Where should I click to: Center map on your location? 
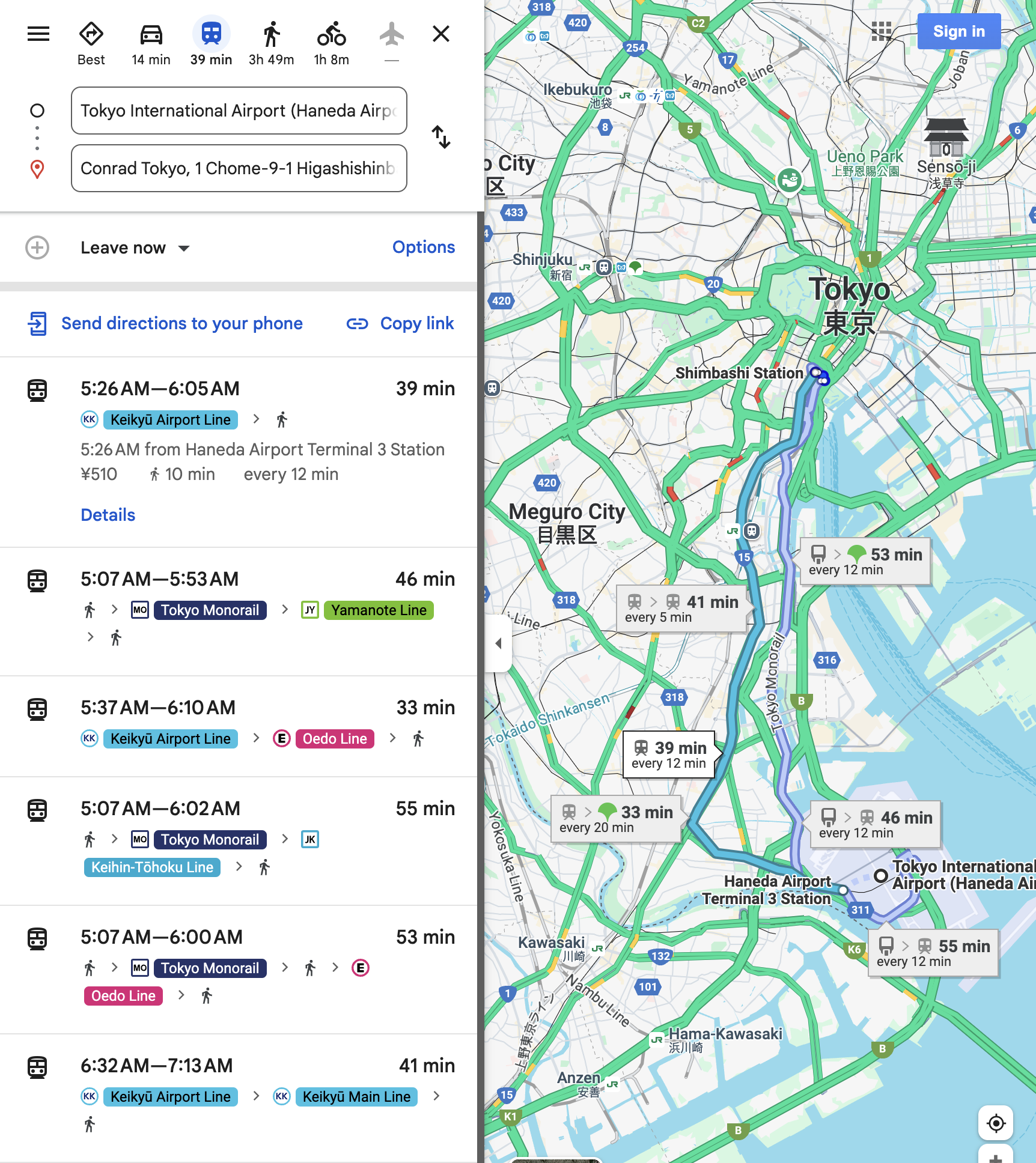coord(996,1123)
